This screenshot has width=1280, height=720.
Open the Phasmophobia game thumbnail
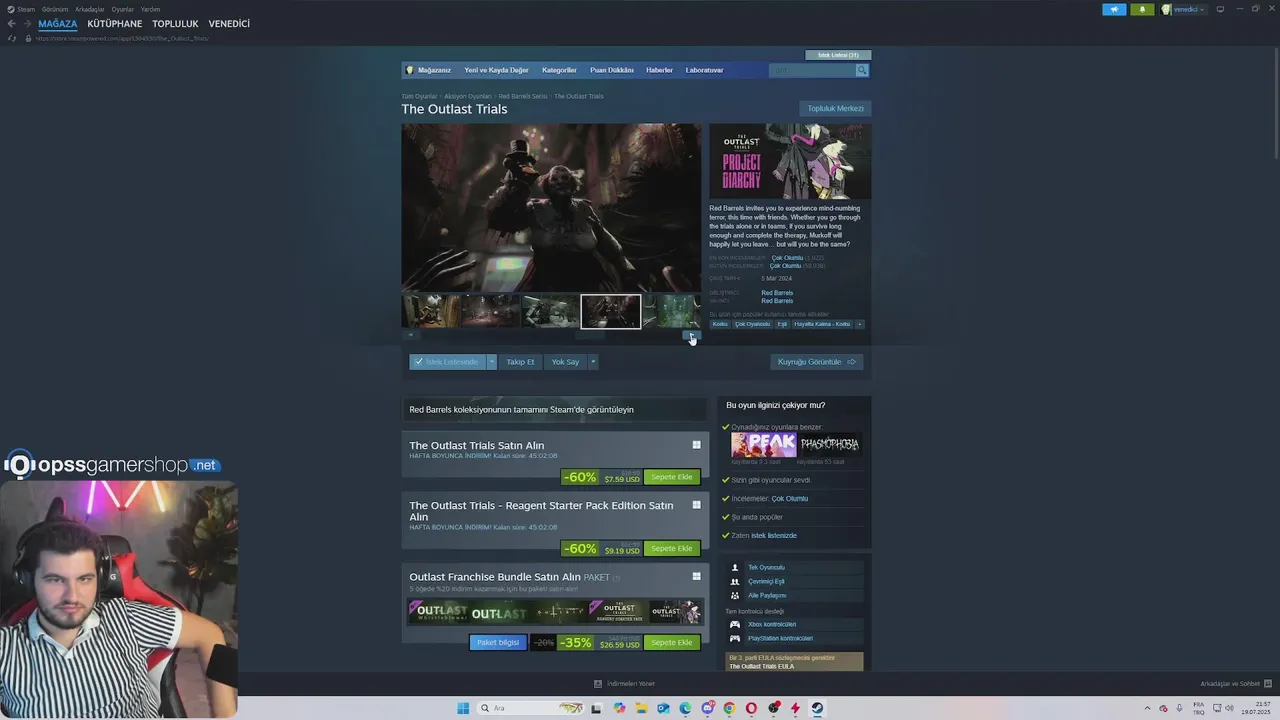tap(829, 444)
